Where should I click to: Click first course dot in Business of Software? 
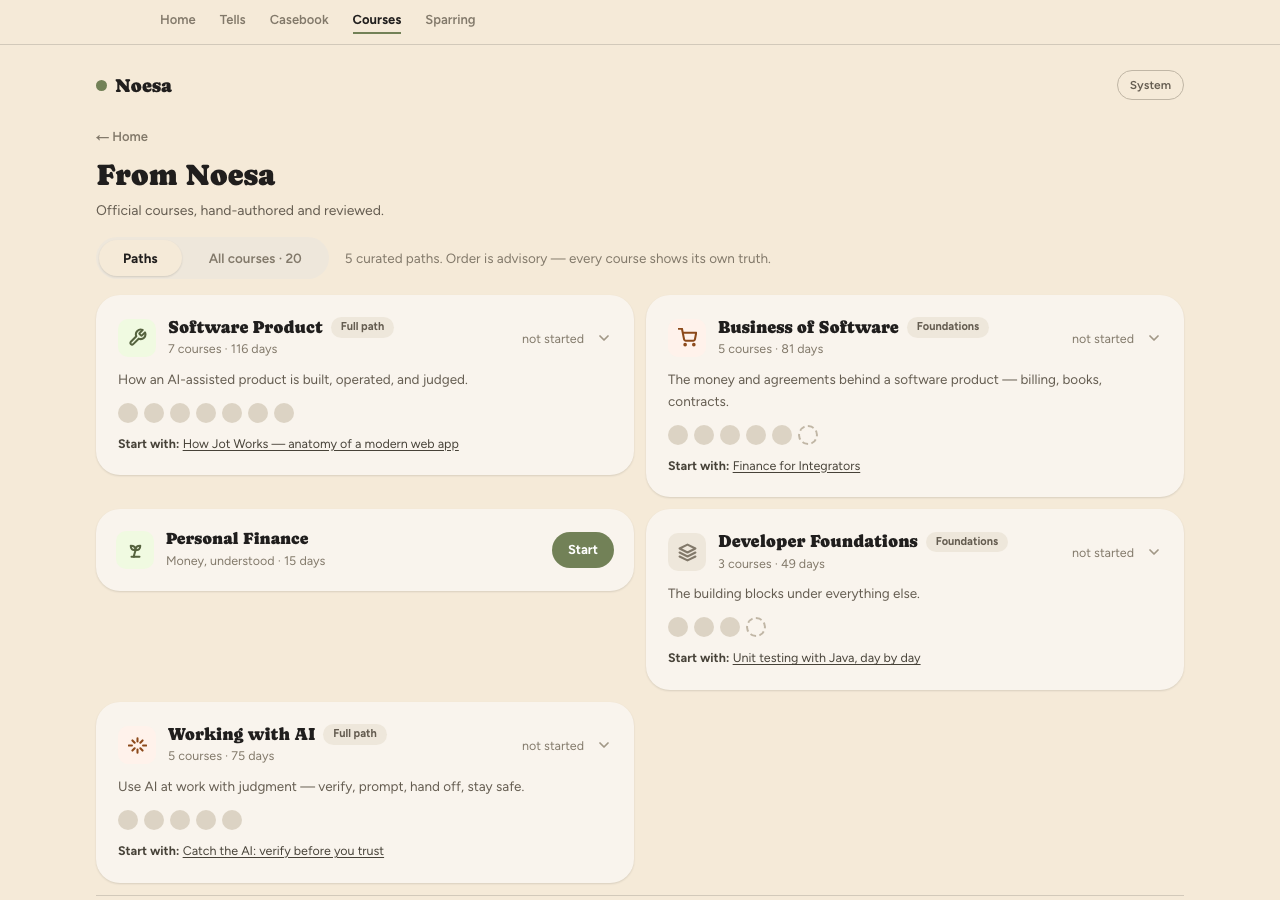(x=678, y=435)
